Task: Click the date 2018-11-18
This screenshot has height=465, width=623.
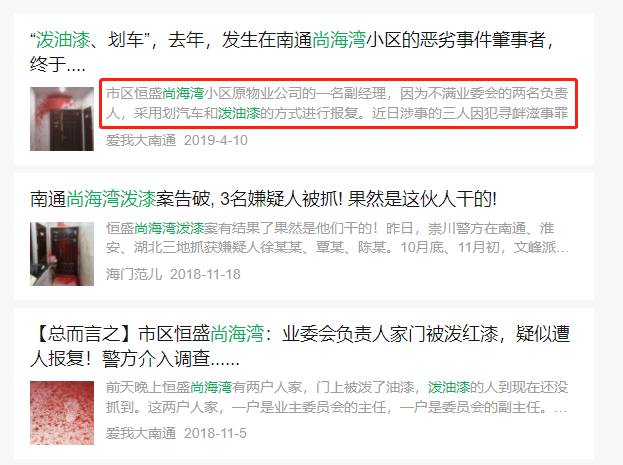Action: point(205,274)
